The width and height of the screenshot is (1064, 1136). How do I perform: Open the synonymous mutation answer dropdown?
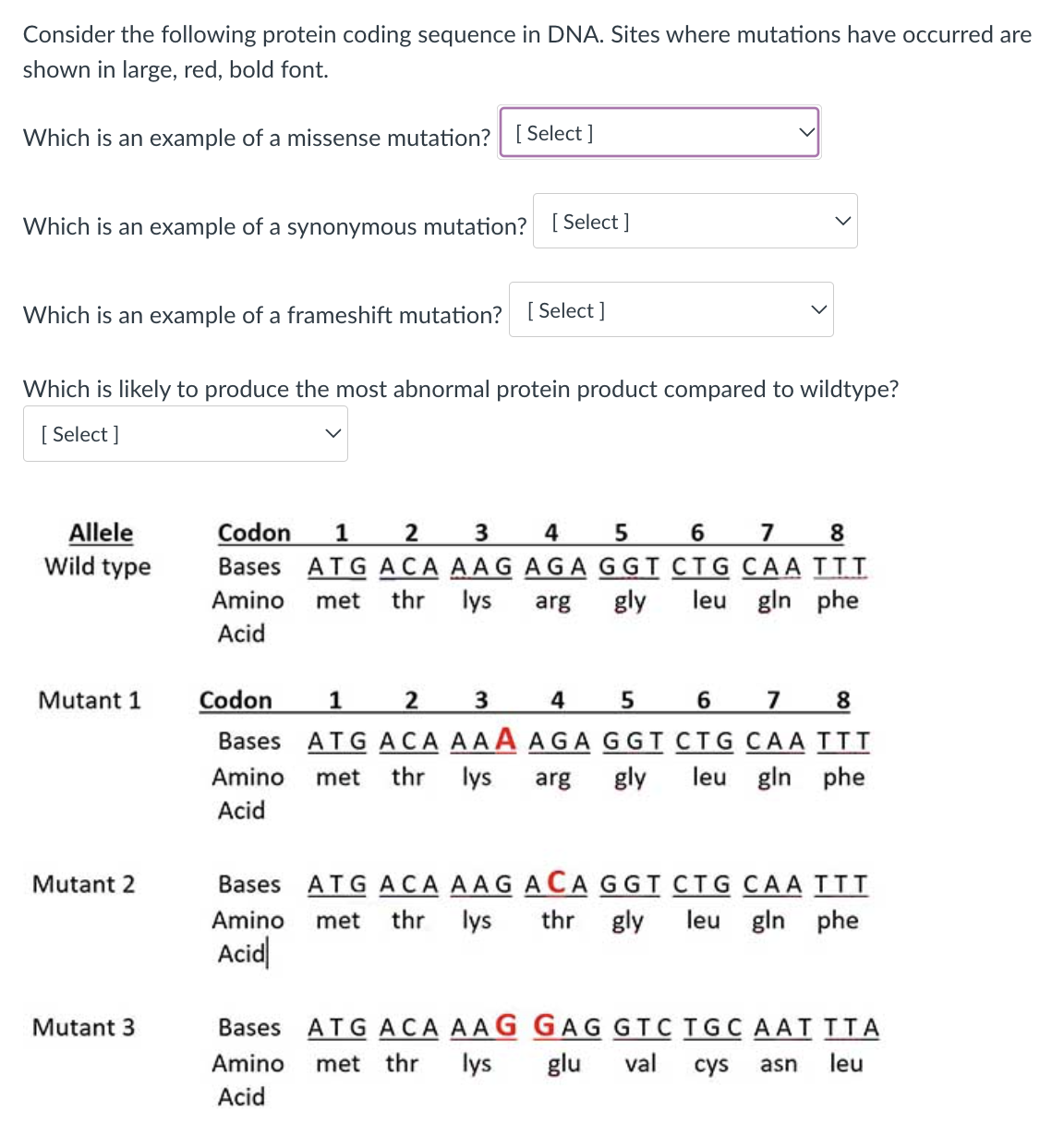[695, 221]
